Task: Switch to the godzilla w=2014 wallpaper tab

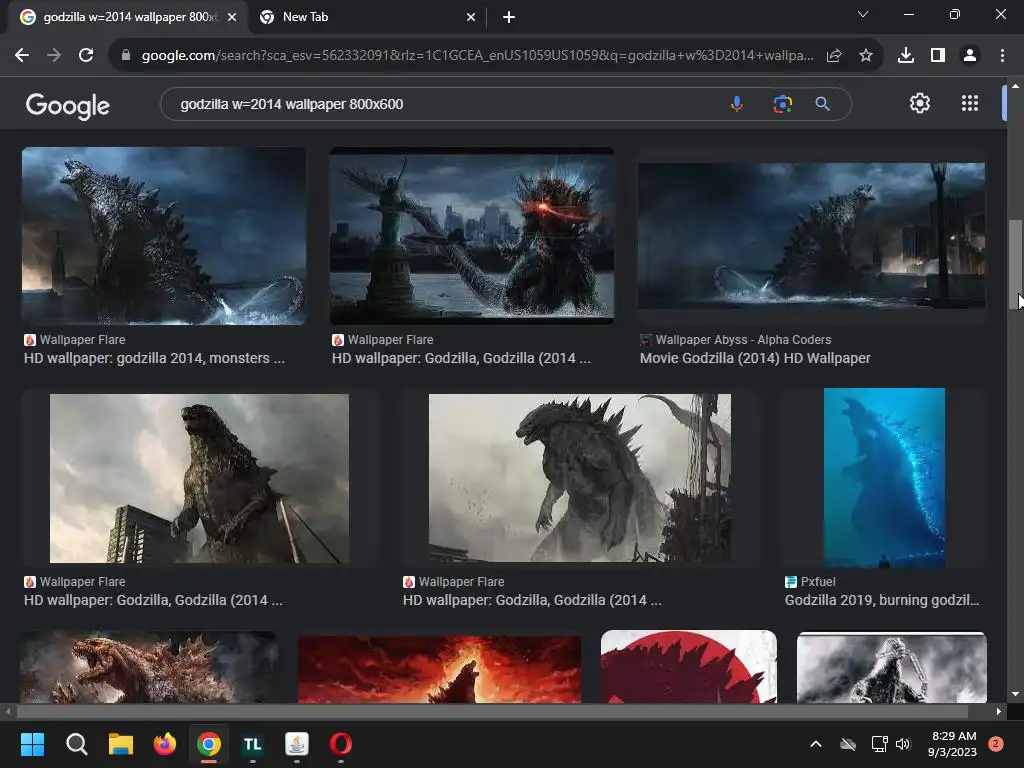Action: 128,18
